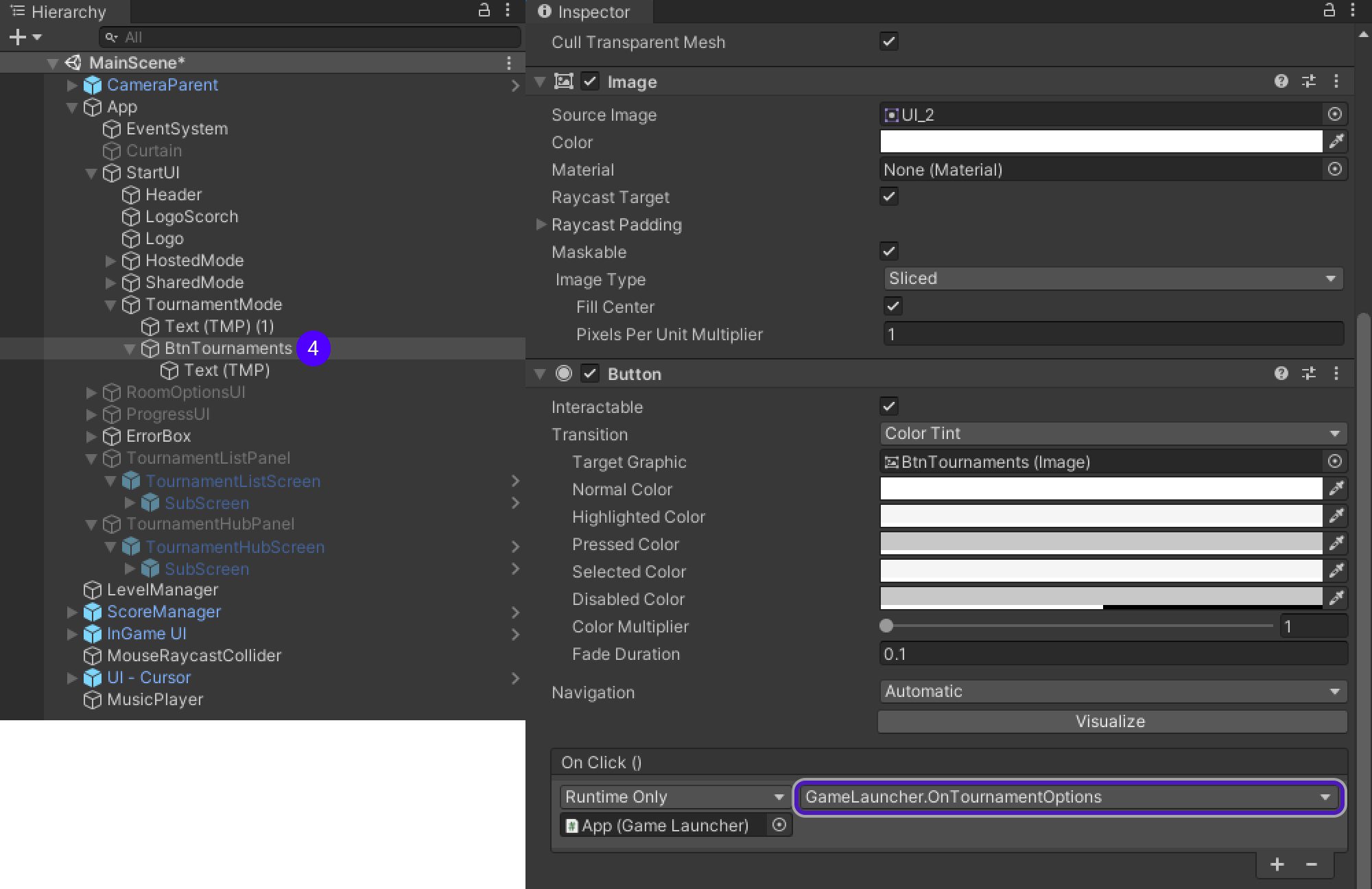1372x889 pixels.
Task: Click the Hierarchy create plus button
Action: tap(18, 37)
